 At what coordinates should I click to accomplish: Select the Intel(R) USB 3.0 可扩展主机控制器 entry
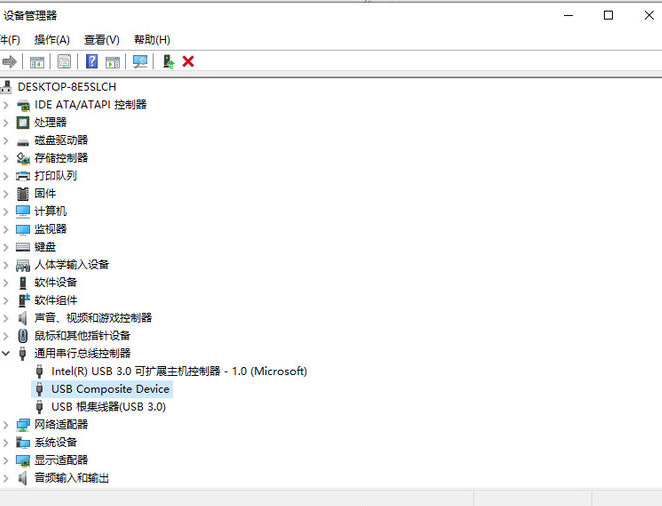[x=178, y=371]
